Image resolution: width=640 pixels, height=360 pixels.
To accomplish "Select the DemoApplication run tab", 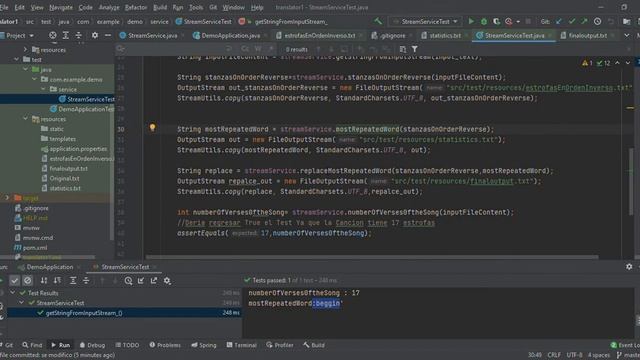I will click(x=49, y=267).
